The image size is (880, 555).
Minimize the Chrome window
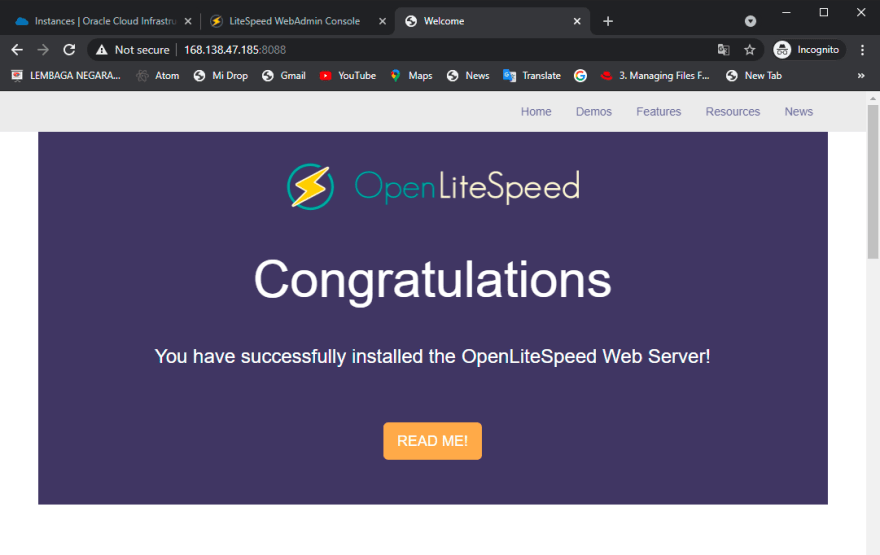tap(786, 12)
